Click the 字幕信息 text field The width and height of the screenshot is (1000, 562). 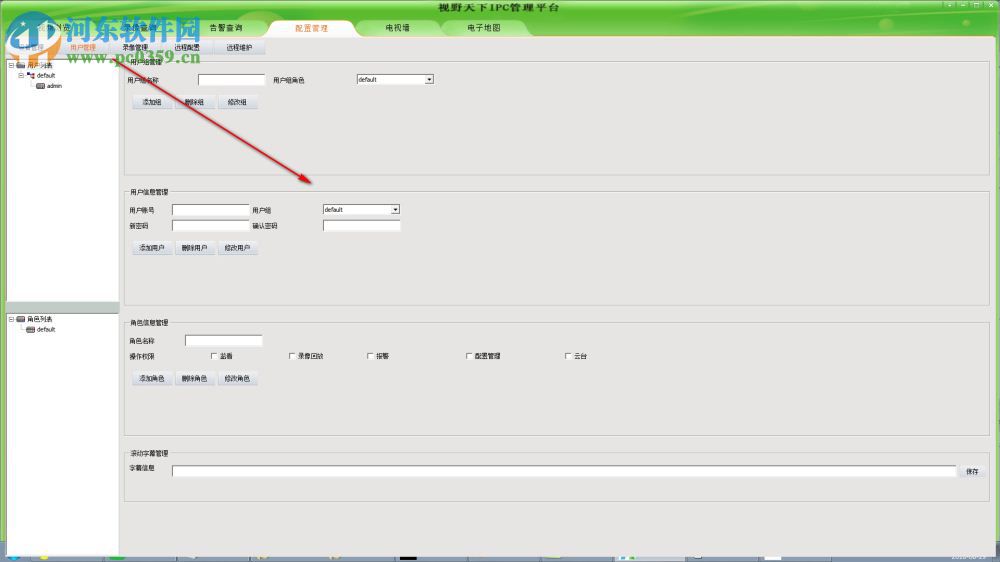564,471
